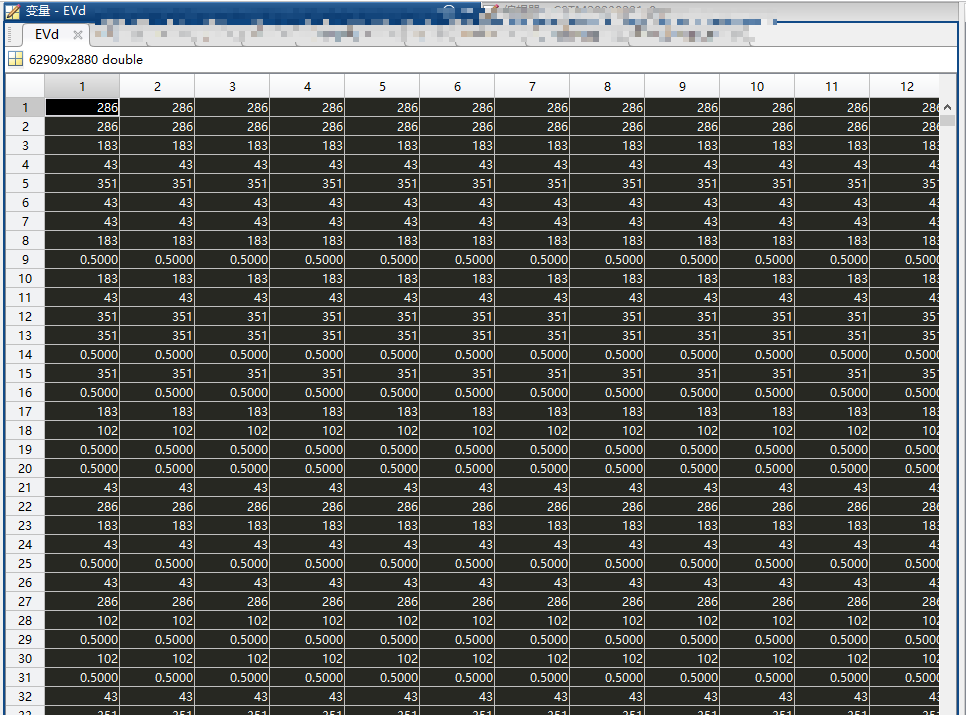The image size is (966, 715).
Task: Select row header 5
Action: (25, 184)
